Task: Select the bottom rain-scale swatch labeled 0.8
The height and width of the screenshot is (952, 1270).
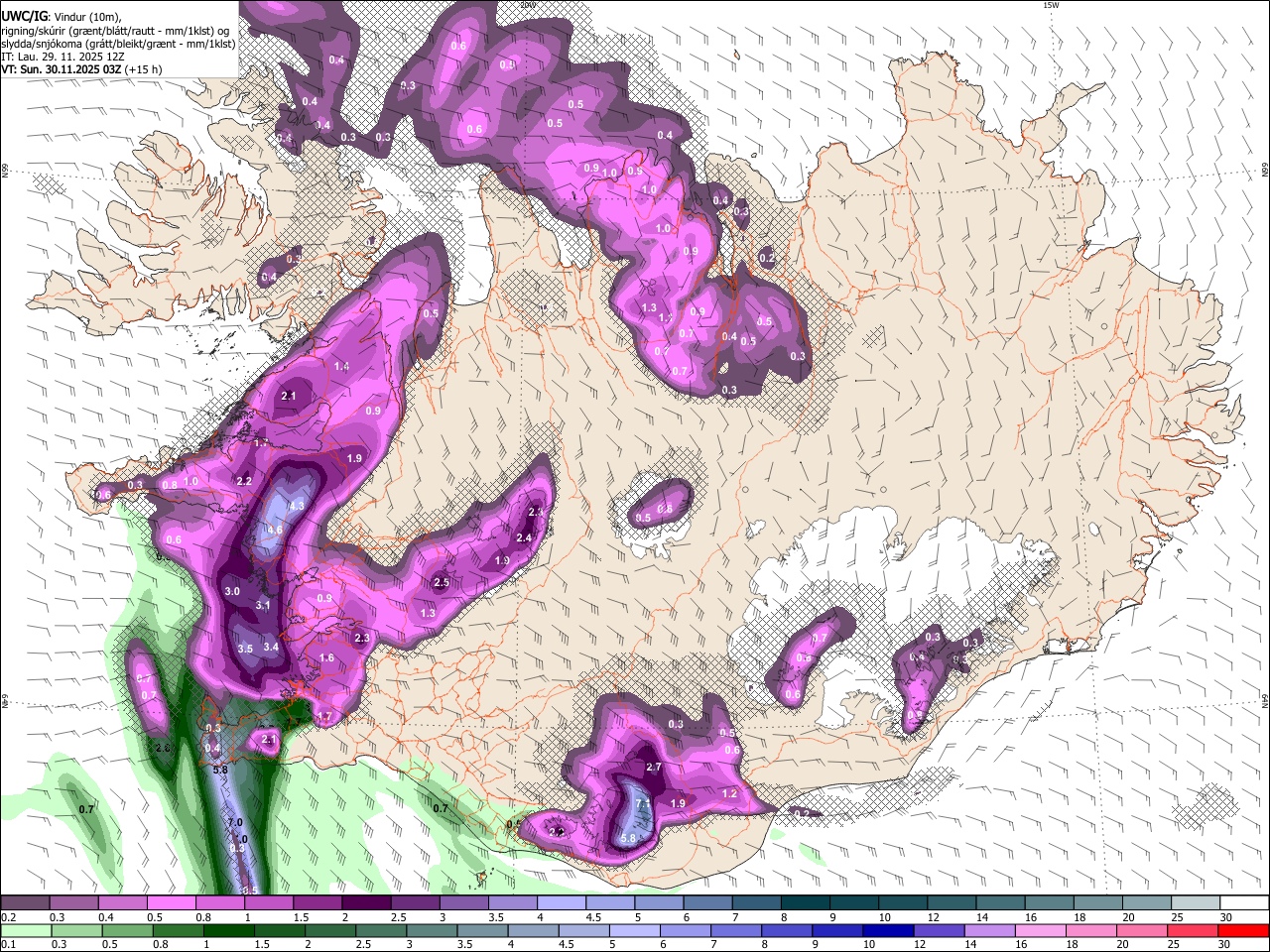Action: pos(178,930)
